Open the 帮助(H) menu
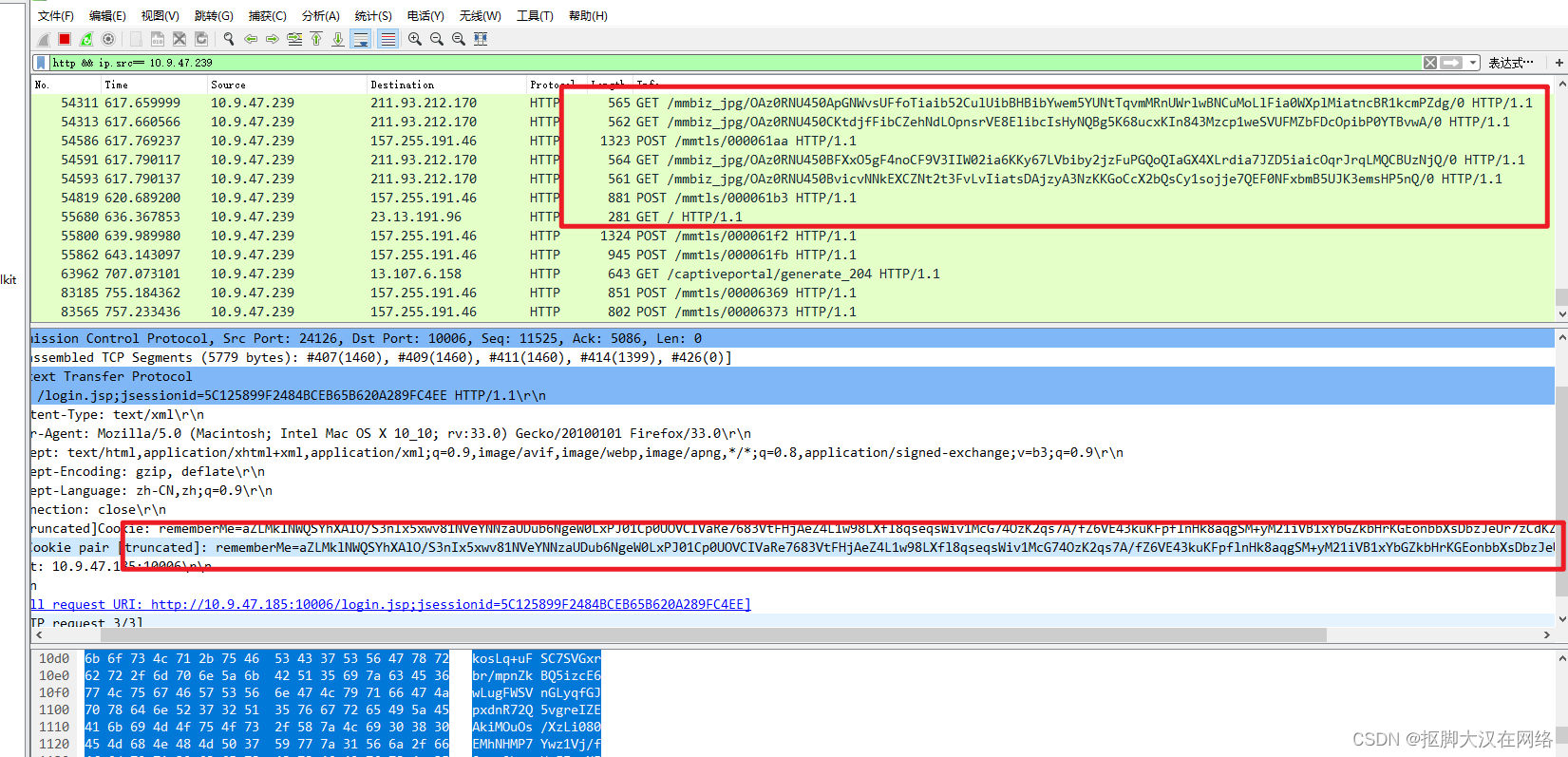1568x757 pixels. pyautogui.click(x=588, y=16)
